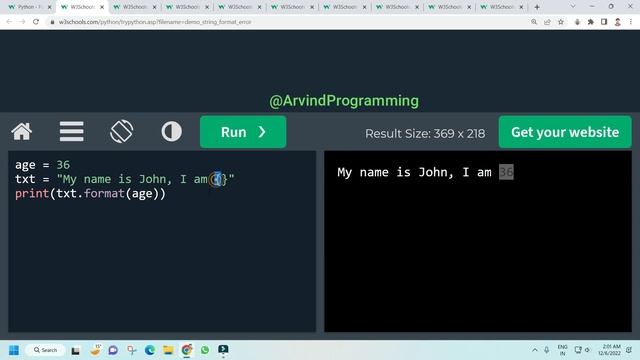Click the browser back arrow
This screenshot has height=360, width=640.
click(9, 22)
